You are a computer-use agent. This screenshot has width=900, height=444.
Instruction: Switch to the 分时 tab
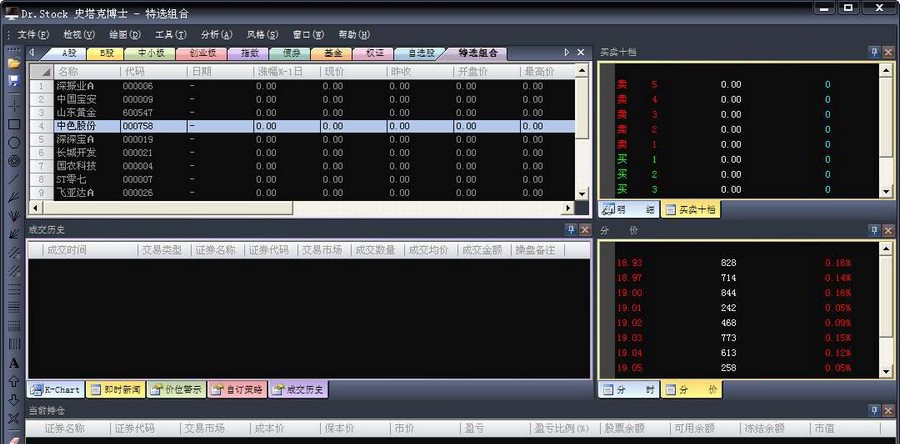coord(629,390)
